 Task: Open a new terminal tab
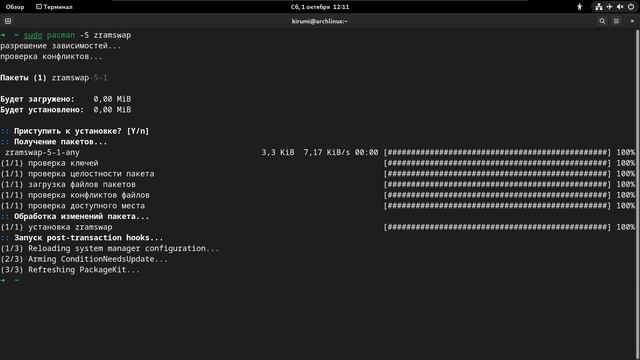tap(8, 21)
